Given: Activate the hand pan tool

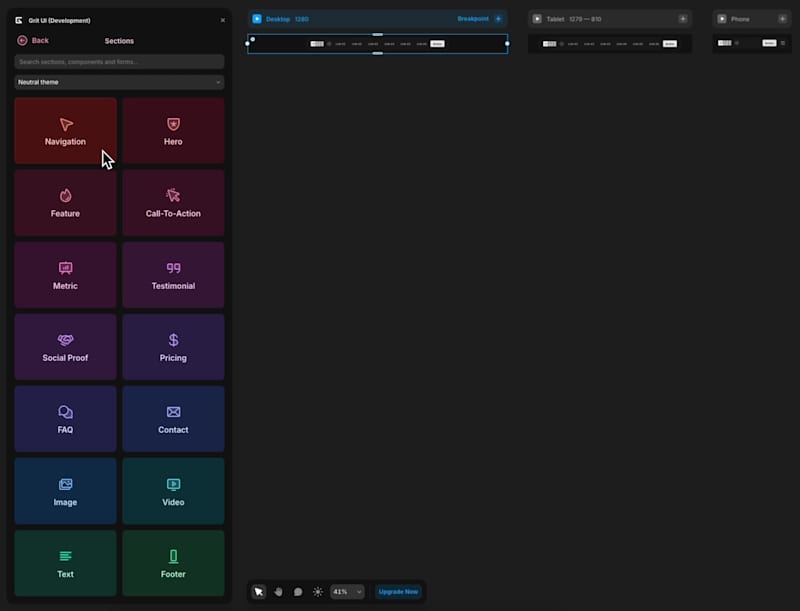Looking at the screenshot, I should click(278, 591).
